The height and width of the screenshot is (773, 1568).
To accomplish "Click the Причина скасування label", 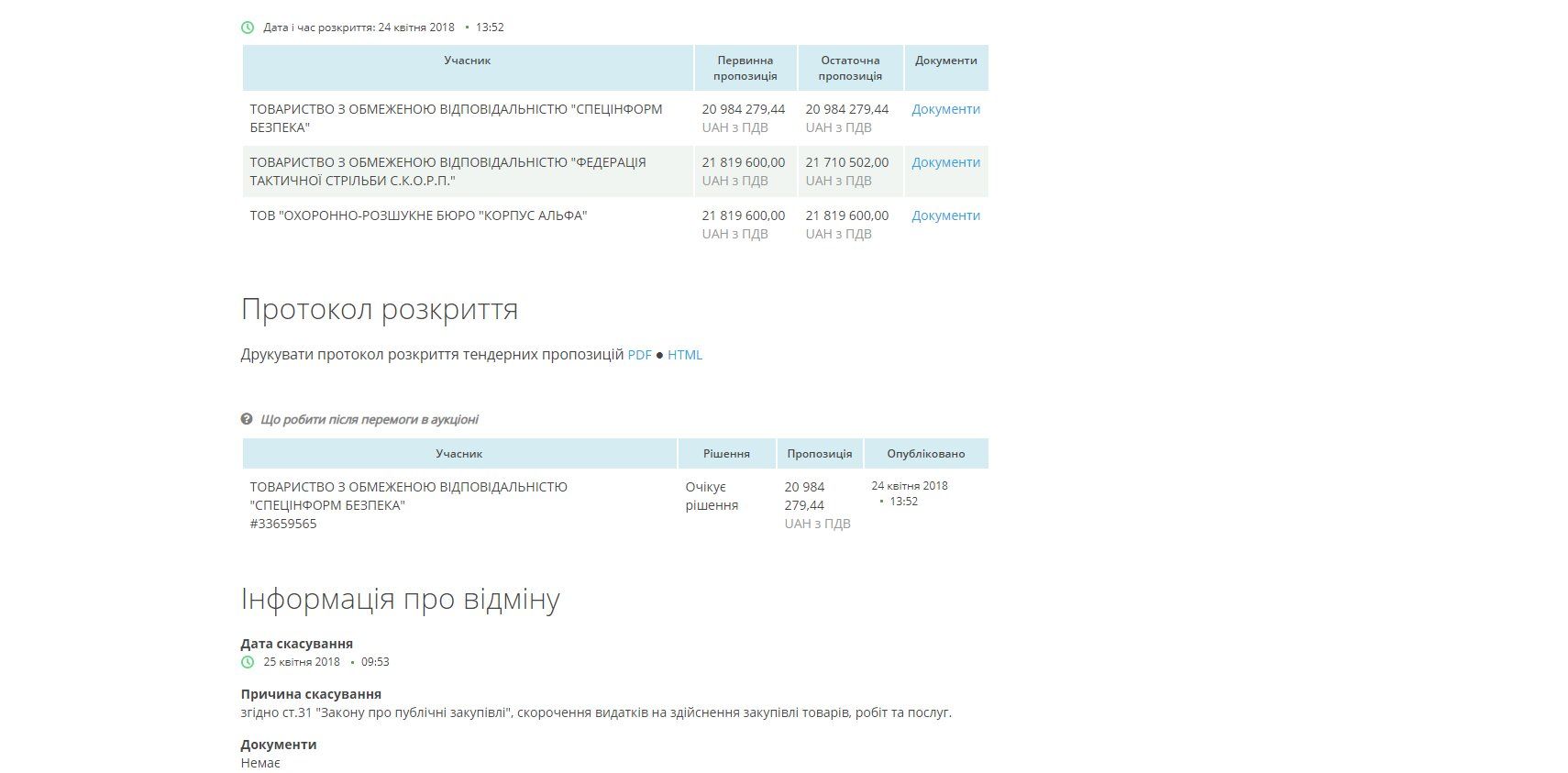I will point(311,694).
